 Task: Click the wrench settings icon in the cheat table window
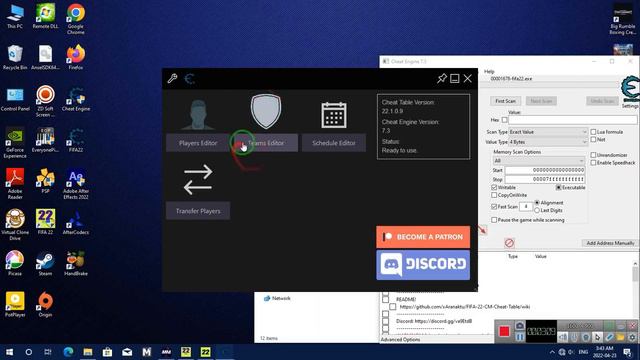(x=172, y=78)
